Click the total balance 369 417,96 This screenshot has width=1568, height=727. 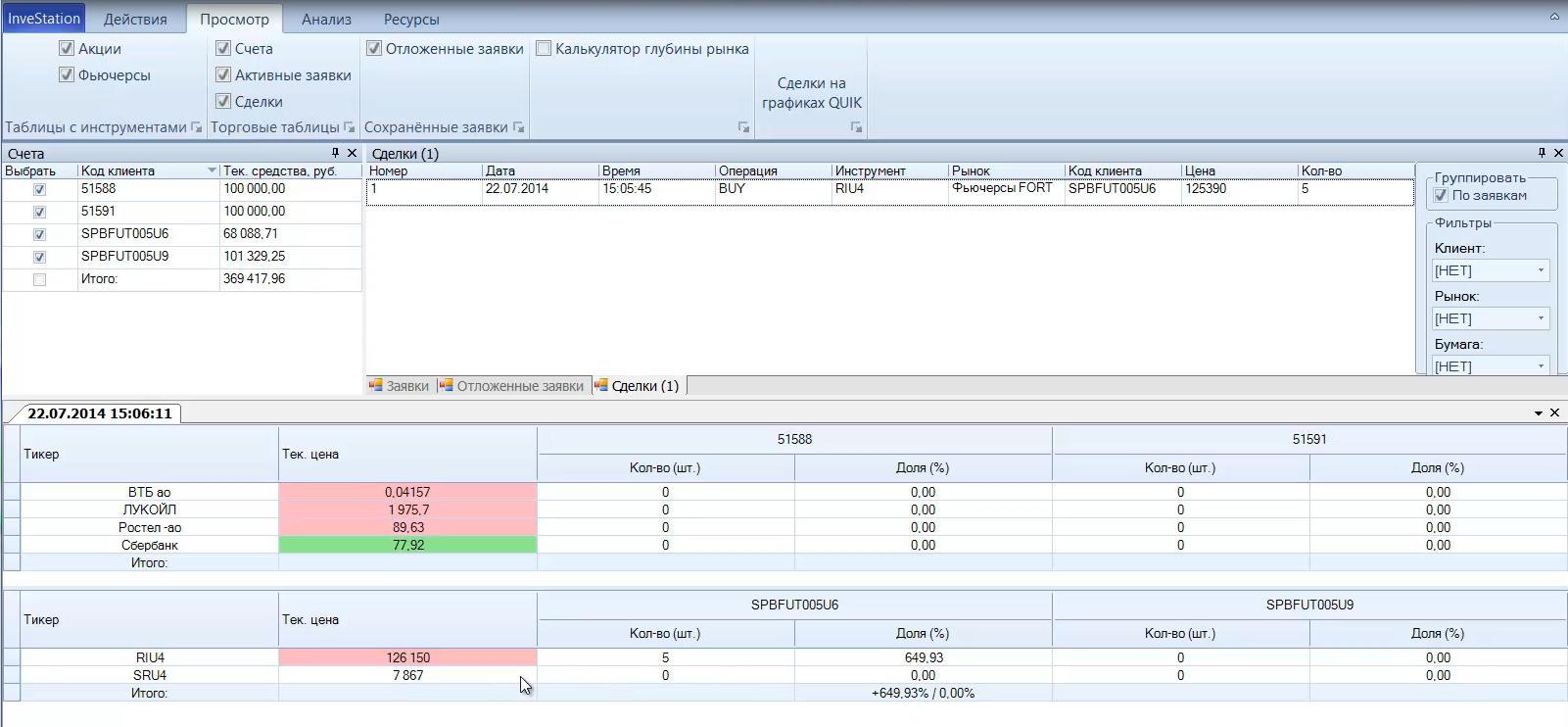(290, 279)
